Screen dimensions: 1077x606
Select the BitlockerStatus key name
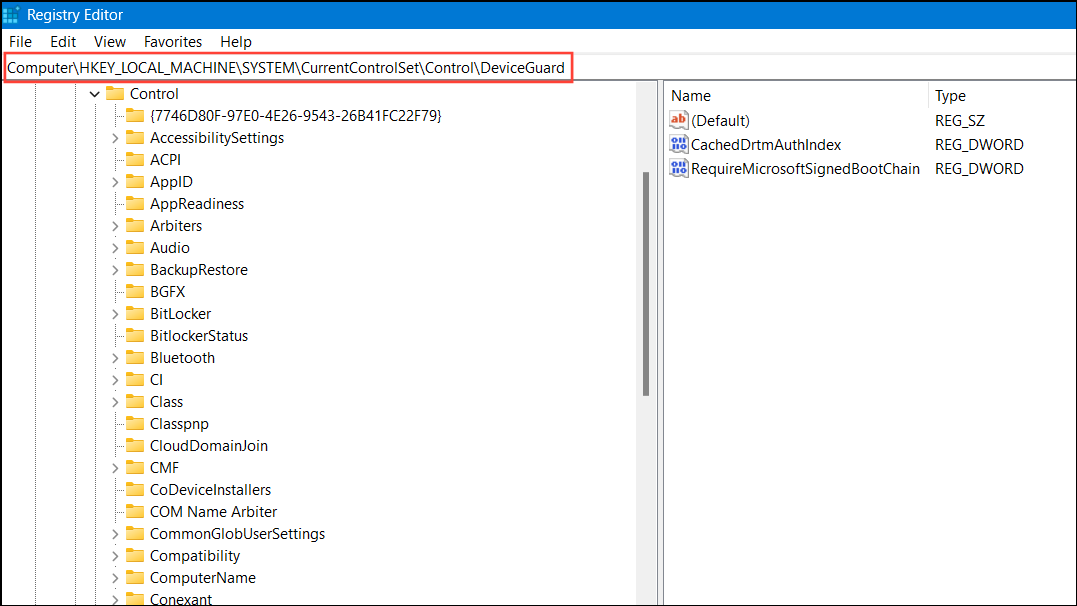click(x=199, y=336)
